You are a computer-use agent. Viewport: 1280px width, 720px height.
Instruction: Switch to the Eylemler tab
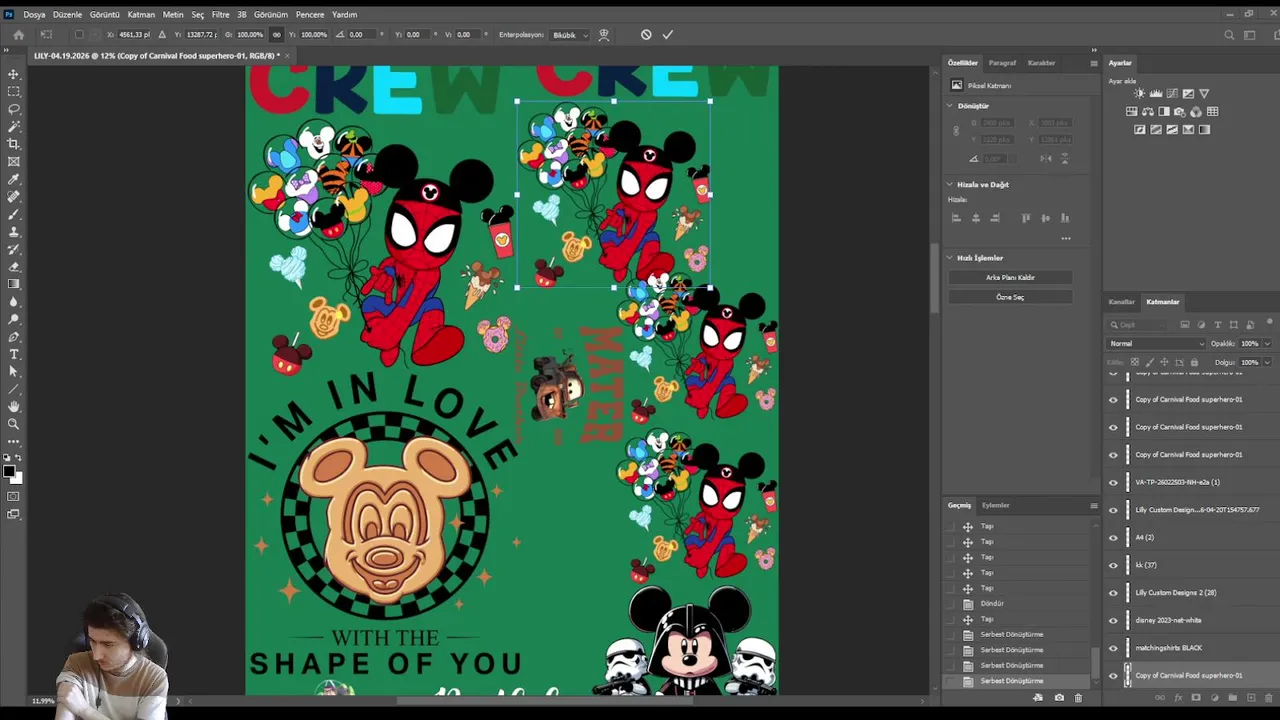click(995, 505)
